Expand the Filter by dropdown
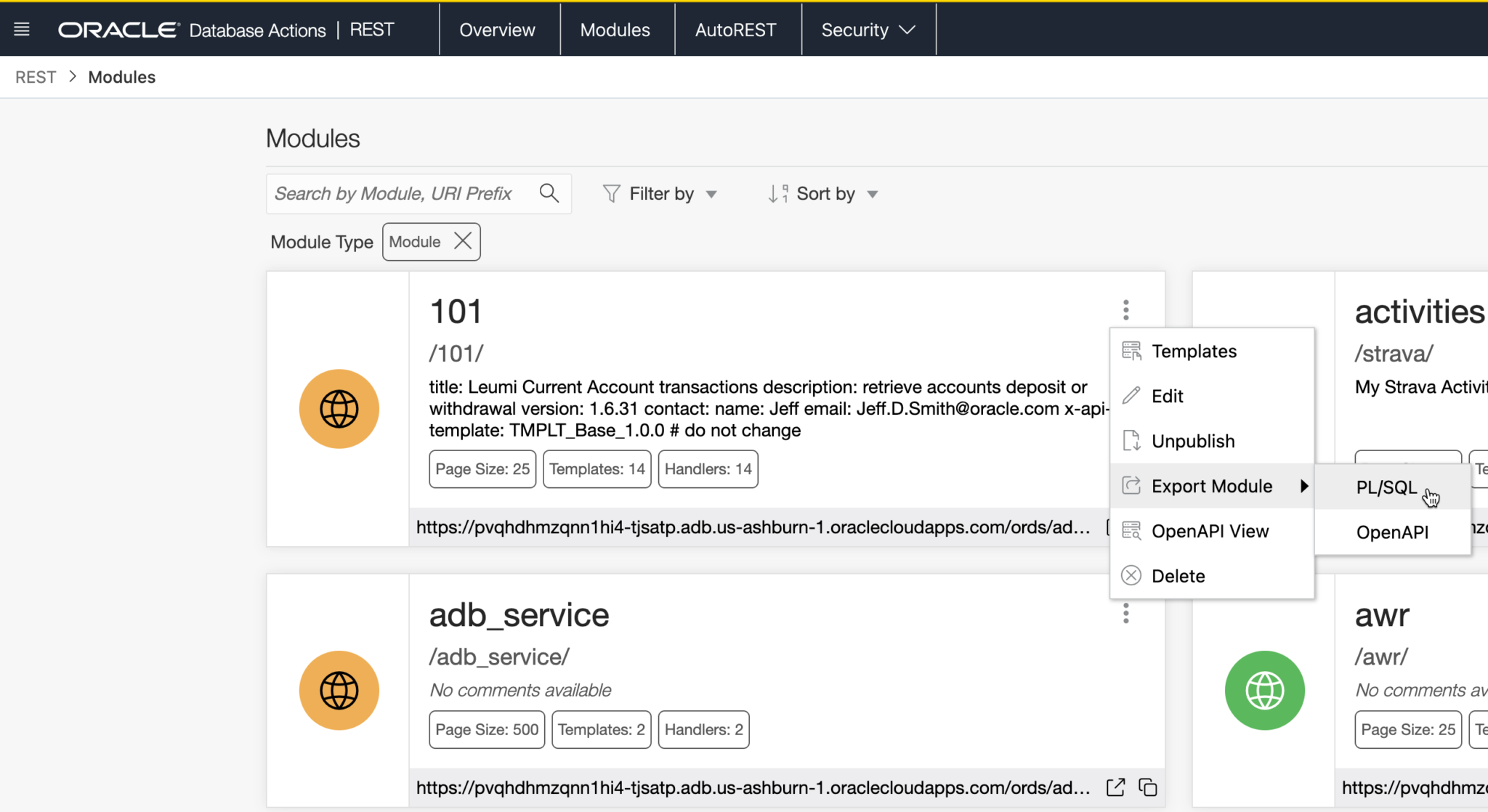The height and width of the screenshot is (812, 1488). pos(712,193)
